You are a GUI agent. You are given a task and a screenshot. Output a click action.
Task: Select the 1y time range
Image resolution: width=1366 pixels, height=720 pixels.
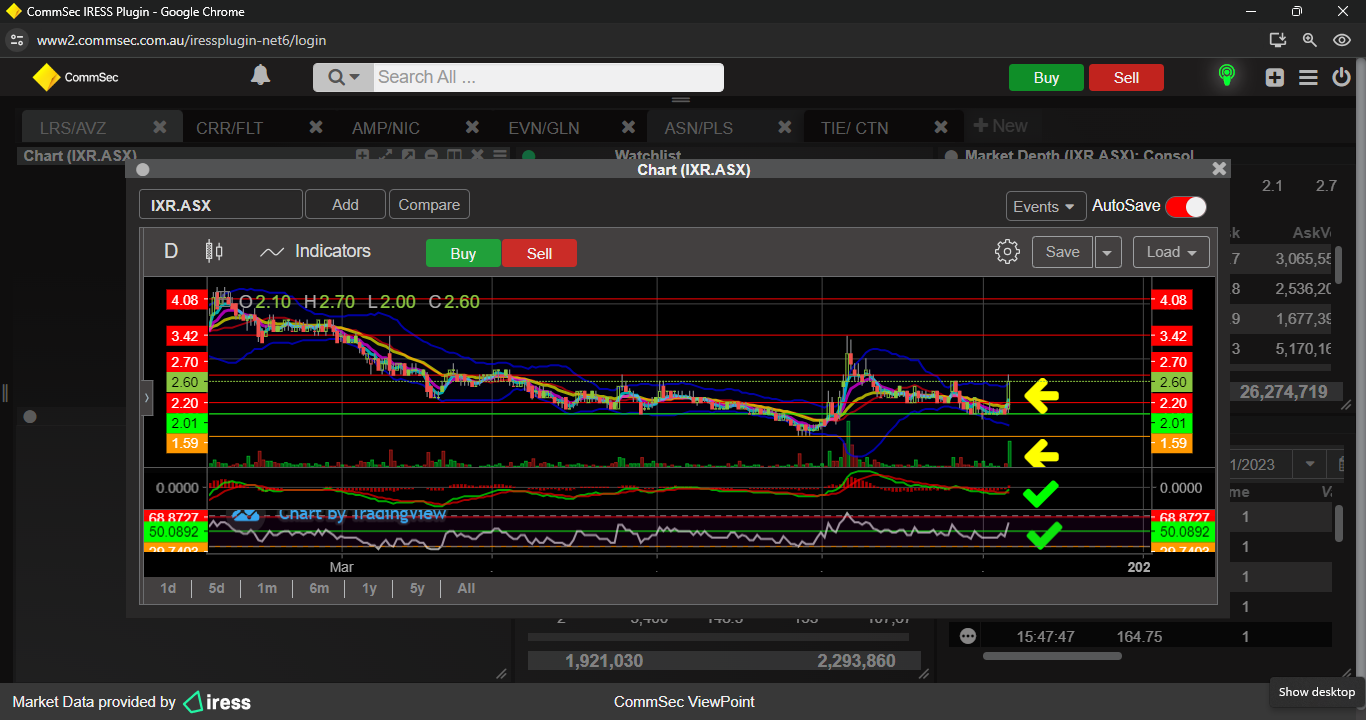point(369,588)
